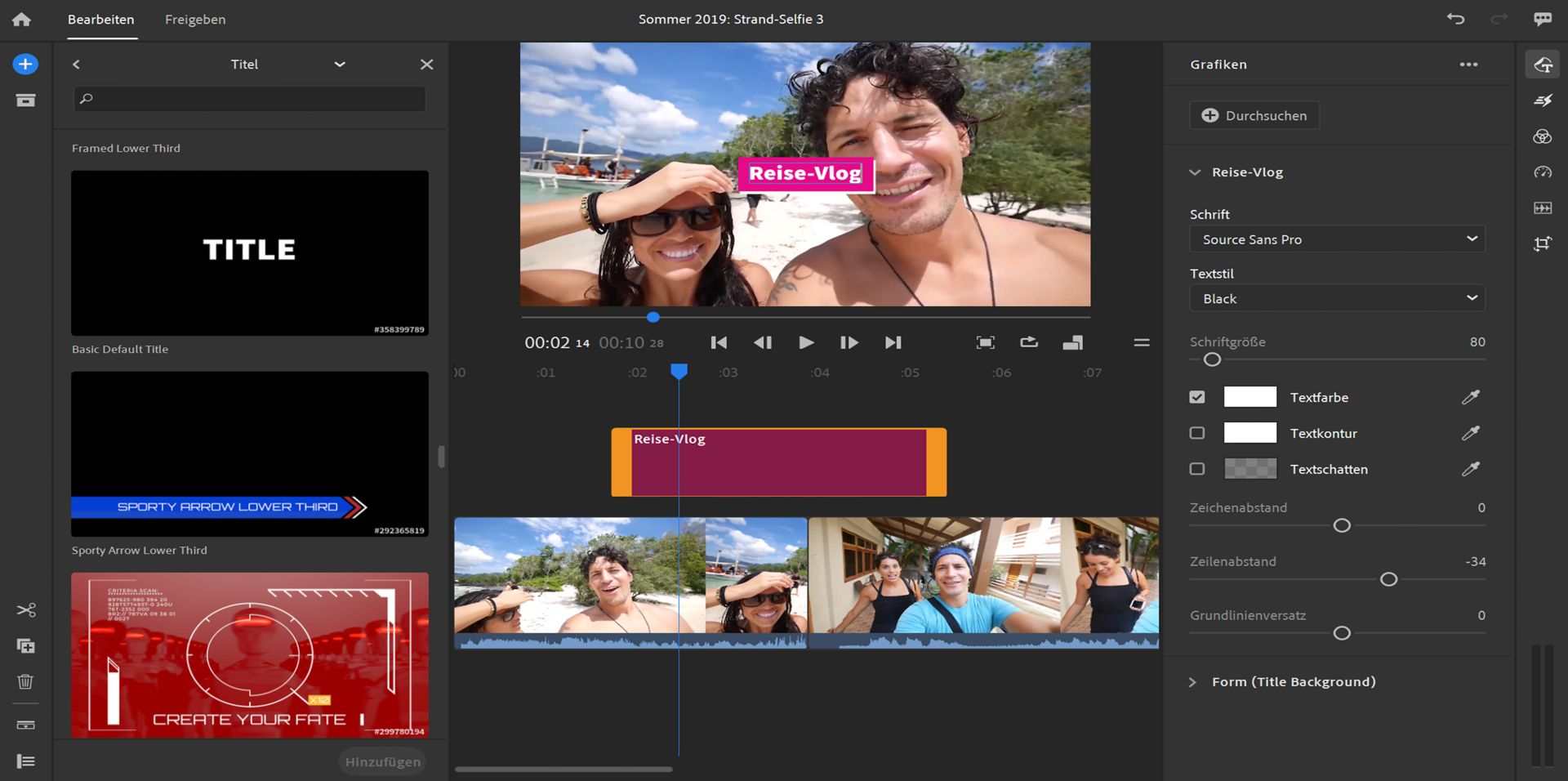This screenshot has height=781, width=1568.
Task: Click the blue add media plus icon
Action: pos(25,65)
